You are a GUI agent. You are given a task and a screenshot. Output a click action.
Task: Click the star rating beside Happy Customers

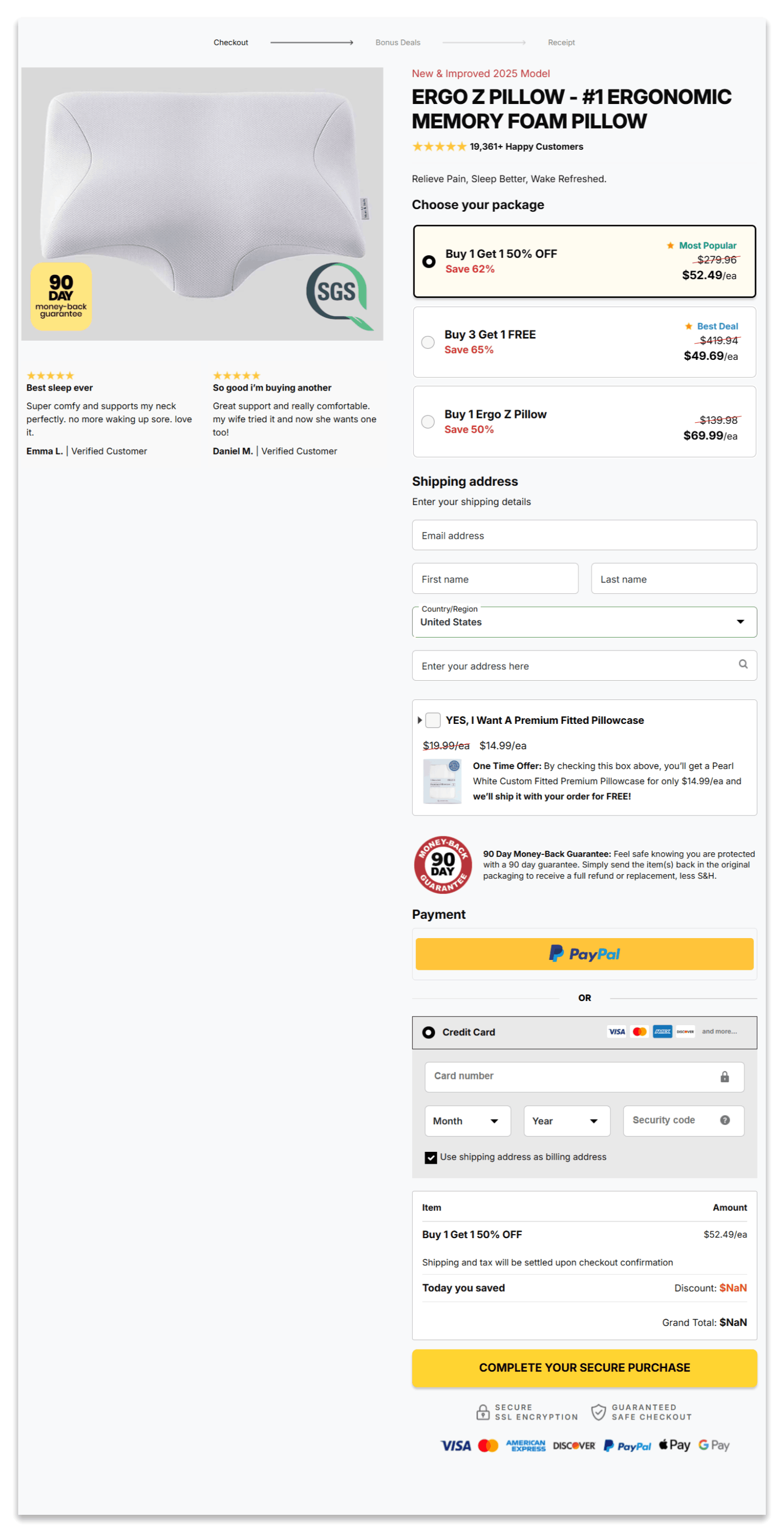pyautogui.click(x=439, y=147)
